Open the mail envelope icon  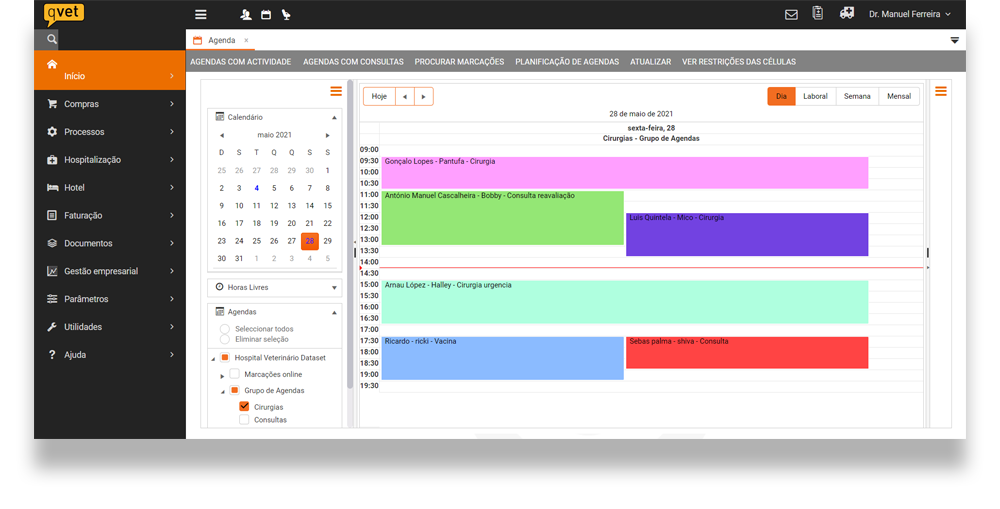791,15
